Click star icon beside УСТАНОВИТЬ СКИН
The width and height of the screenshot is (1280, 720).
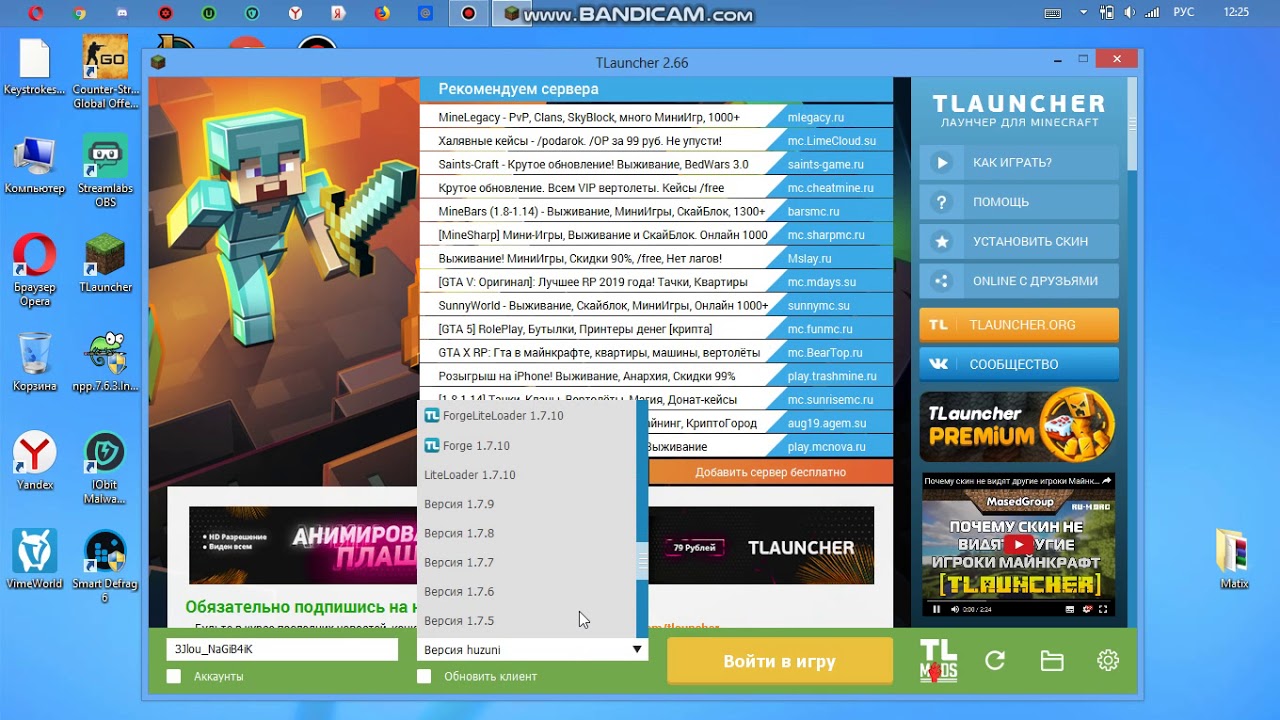pyautogui.click(x=941, y=241)
